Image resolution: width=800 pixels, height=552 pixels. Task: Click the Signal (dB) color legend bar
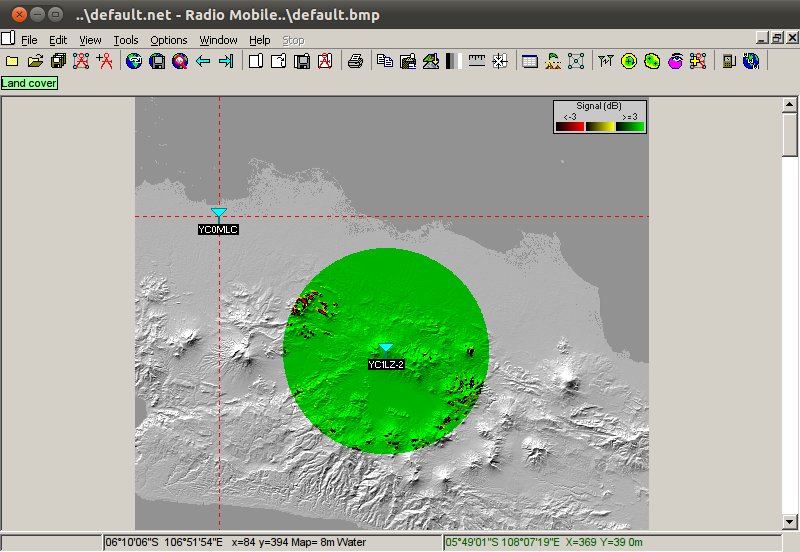click(x=600, y=126)
